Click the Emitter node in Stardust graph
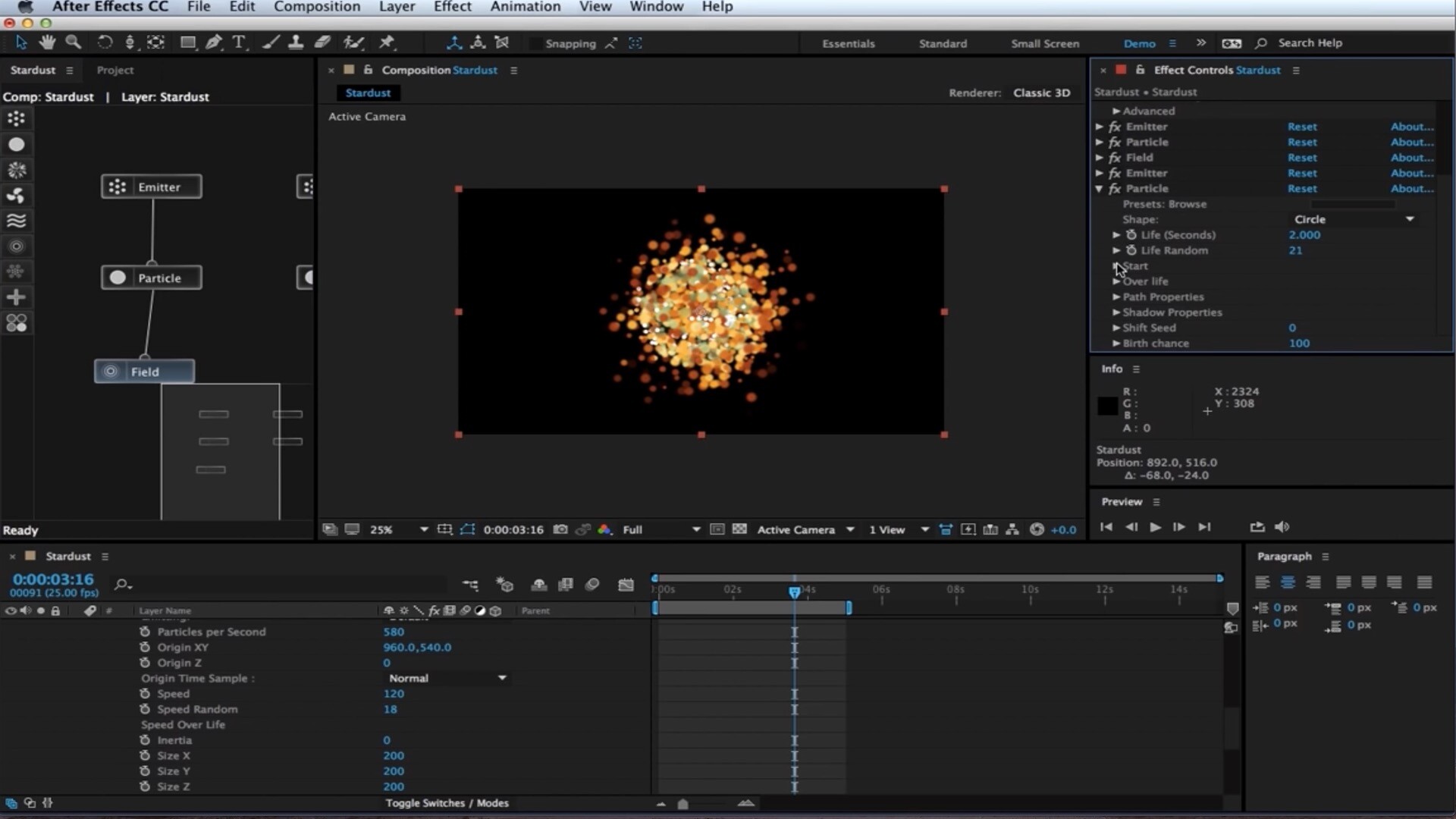Image resolution: width=1456 pixels, height=819 pixels. point(152,187)
